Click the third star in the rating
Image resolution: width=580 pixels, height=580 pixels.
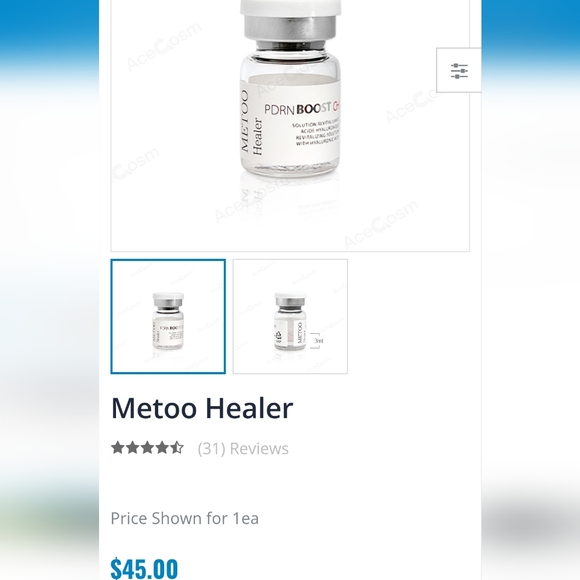pos(147,448)
